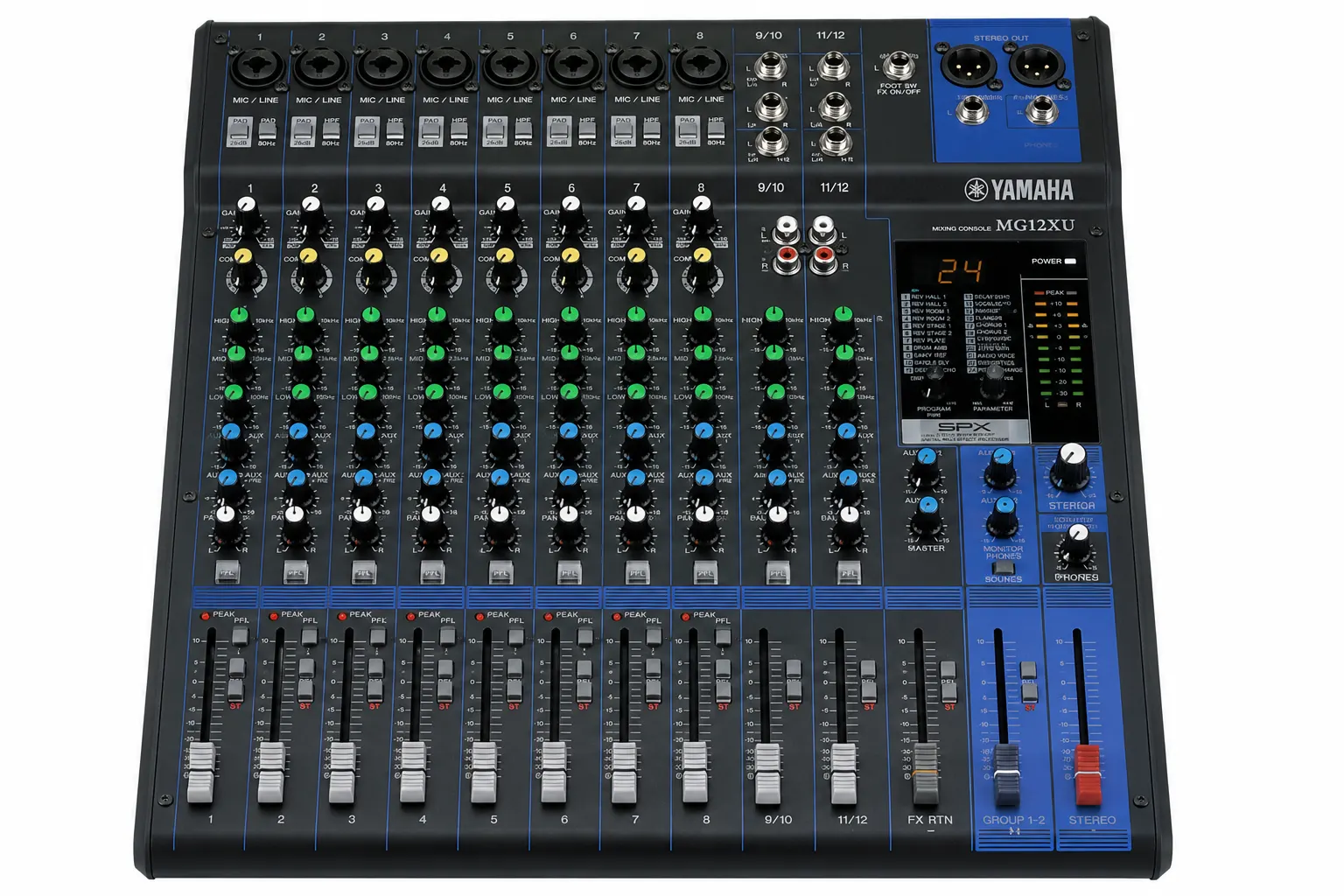Click the channel 8 MIC/LINE combo jack
This screenshot has height=896, width=1344.
[x=700, y=67]
